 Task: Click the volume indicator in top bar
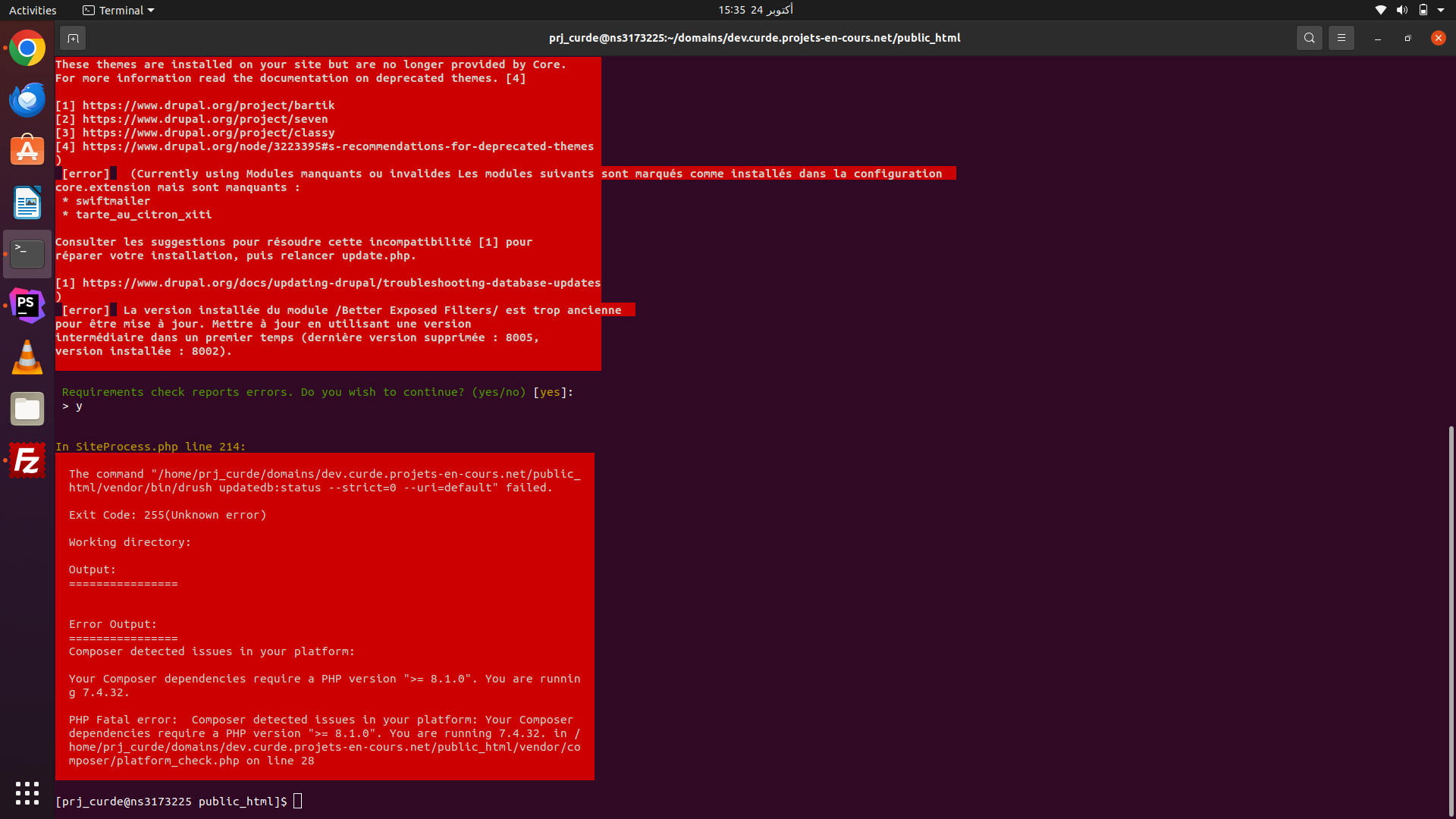[1401, 10]
